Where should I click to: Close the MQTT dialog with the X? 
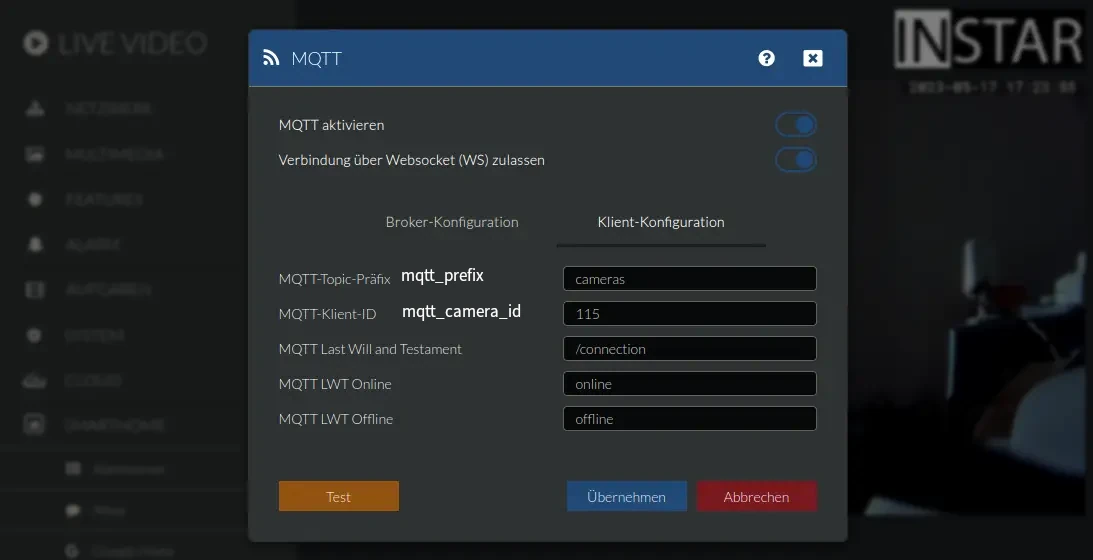pyautogui.click(x=813, y=58)
